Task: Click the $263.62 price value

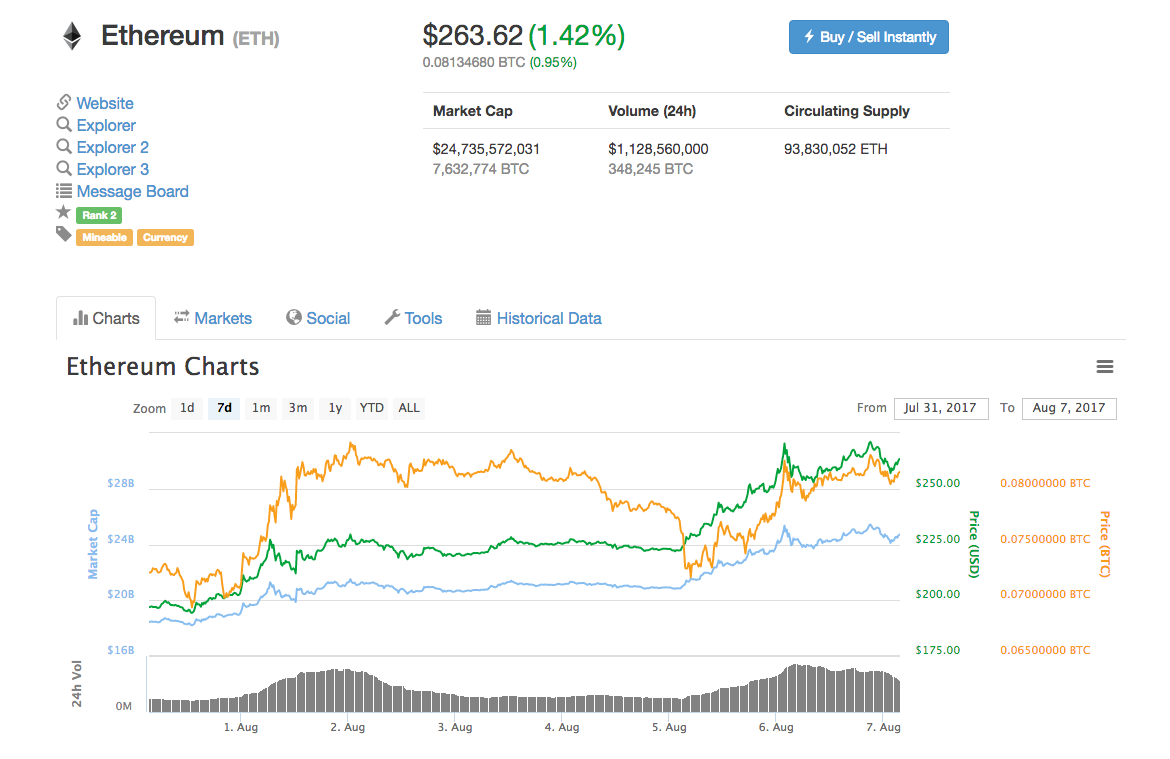Action: [472, 36]
